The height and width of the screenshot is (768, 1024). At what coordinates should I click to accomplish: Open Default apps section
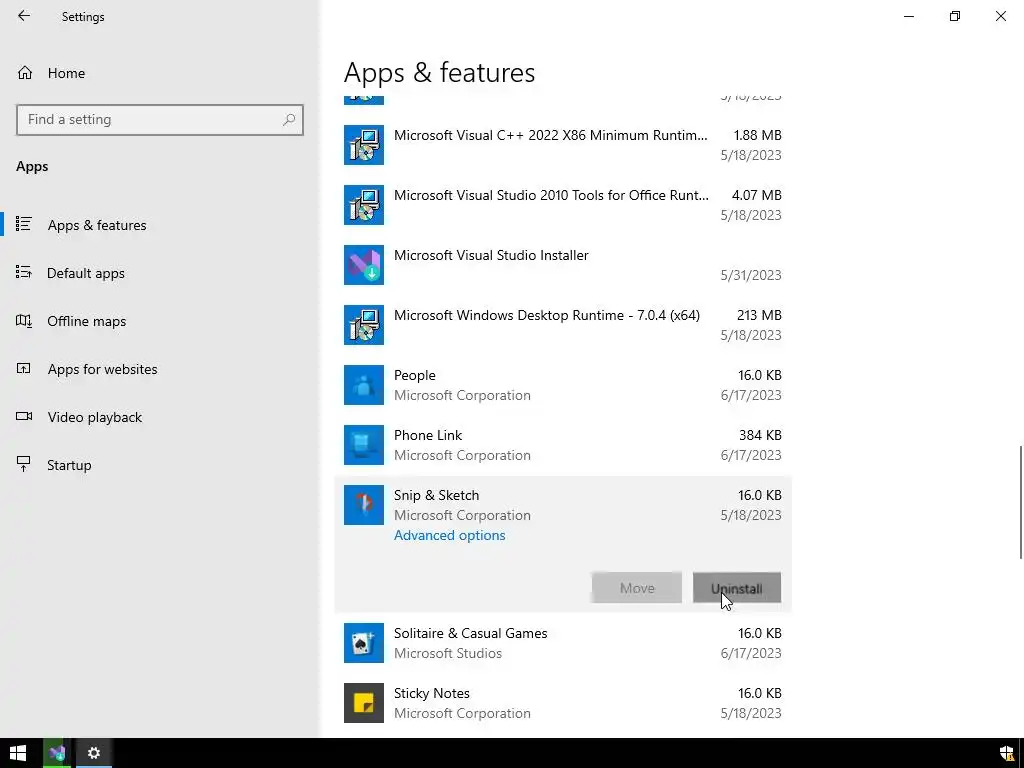click(x=160, y=273)
